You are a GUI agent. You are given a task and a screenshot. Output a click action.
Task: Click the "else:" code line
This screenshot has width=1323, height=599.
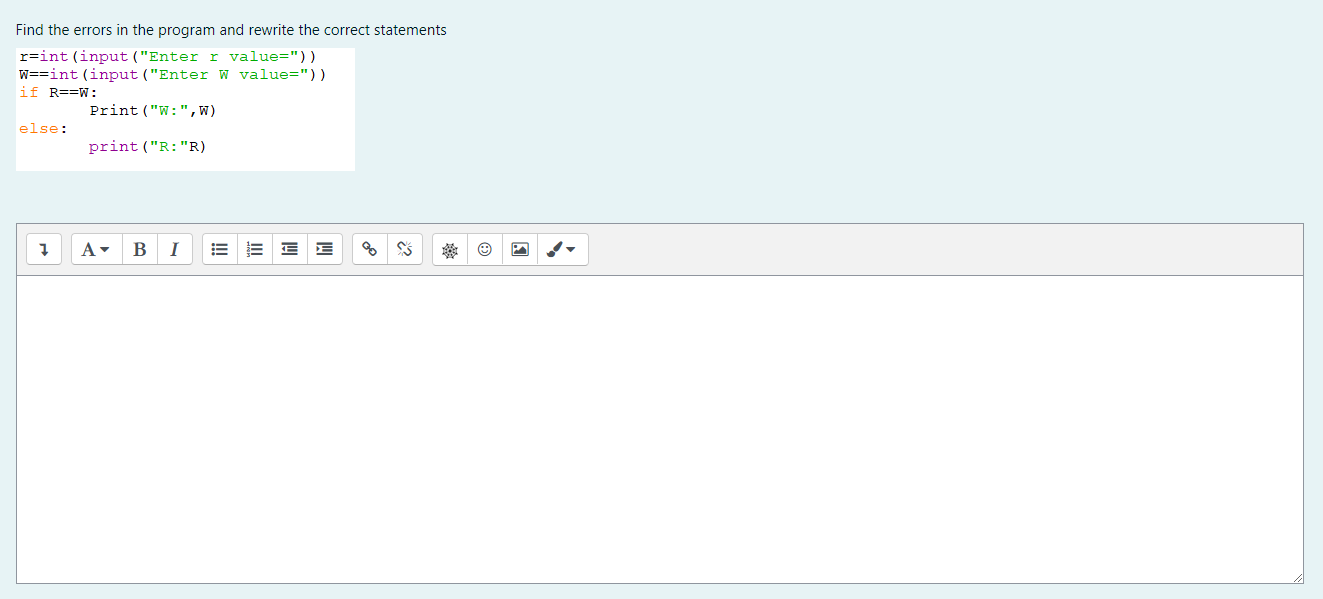tap(43, 129)
